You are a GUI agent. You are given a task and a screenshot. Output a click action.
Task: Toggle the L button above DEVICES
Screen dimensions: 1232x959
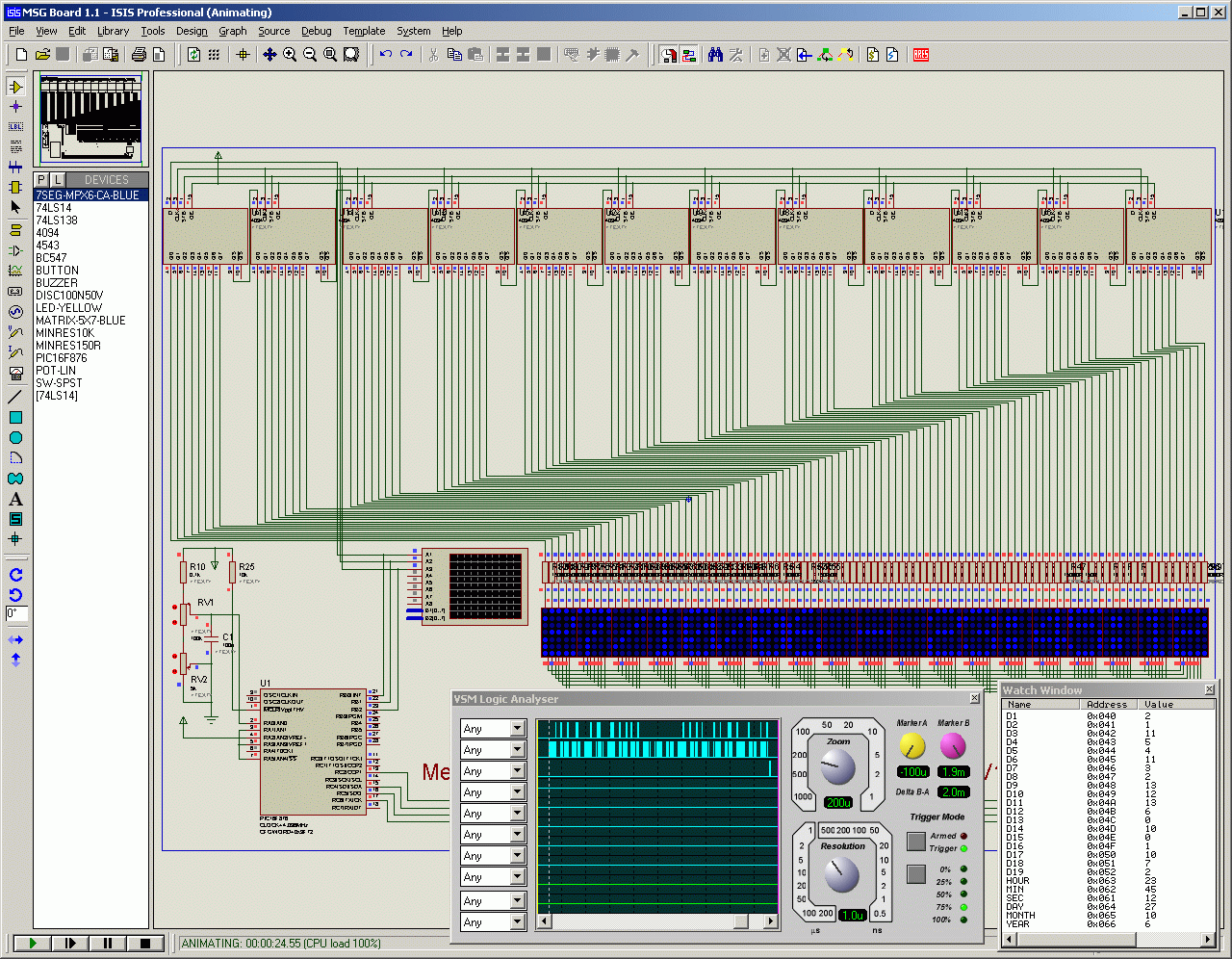tap(58, 180)
